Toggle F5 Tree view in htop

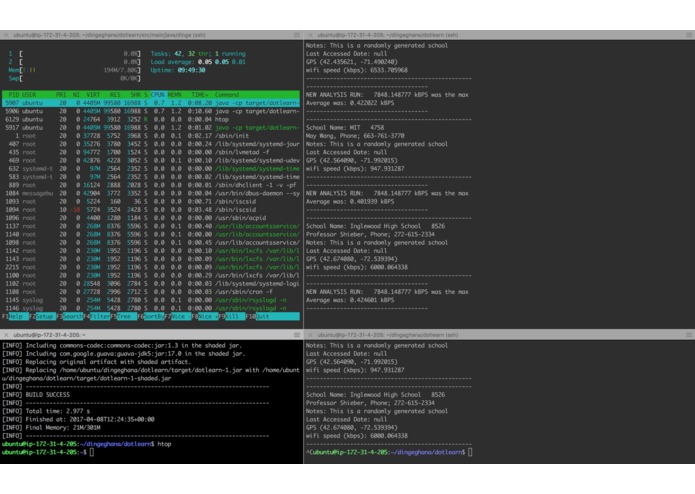pos(124,316)
